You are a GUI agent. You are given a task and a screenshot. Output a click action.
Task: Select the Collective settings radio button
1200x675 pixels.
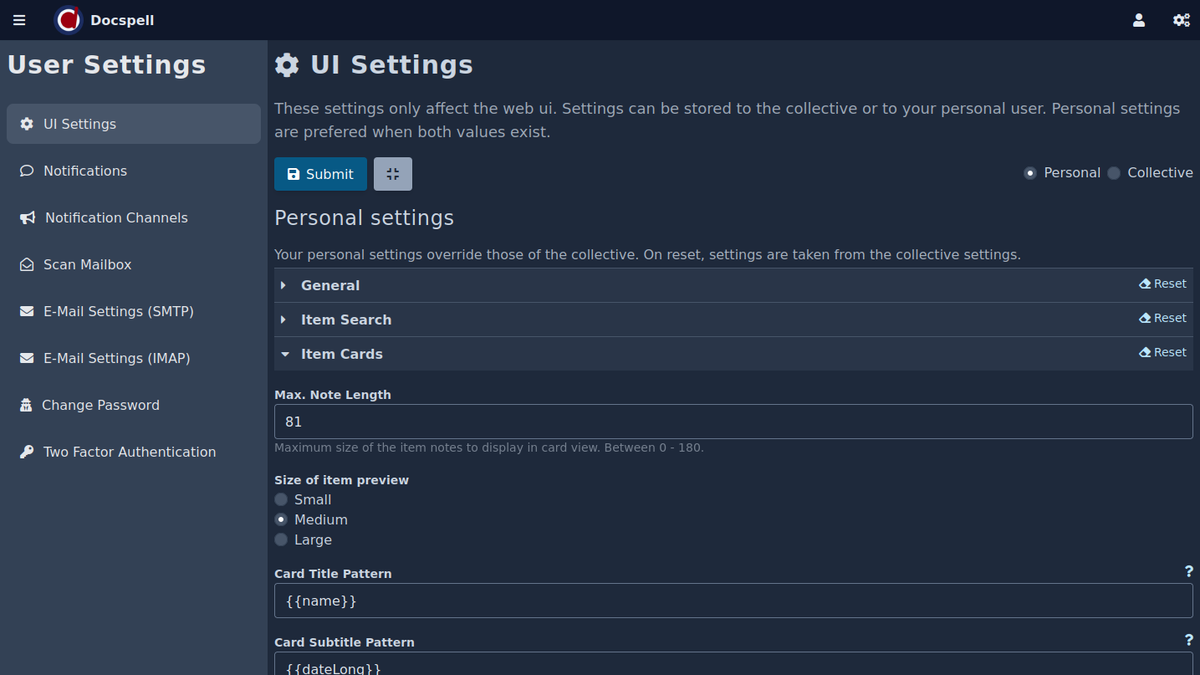(1114, 173)
